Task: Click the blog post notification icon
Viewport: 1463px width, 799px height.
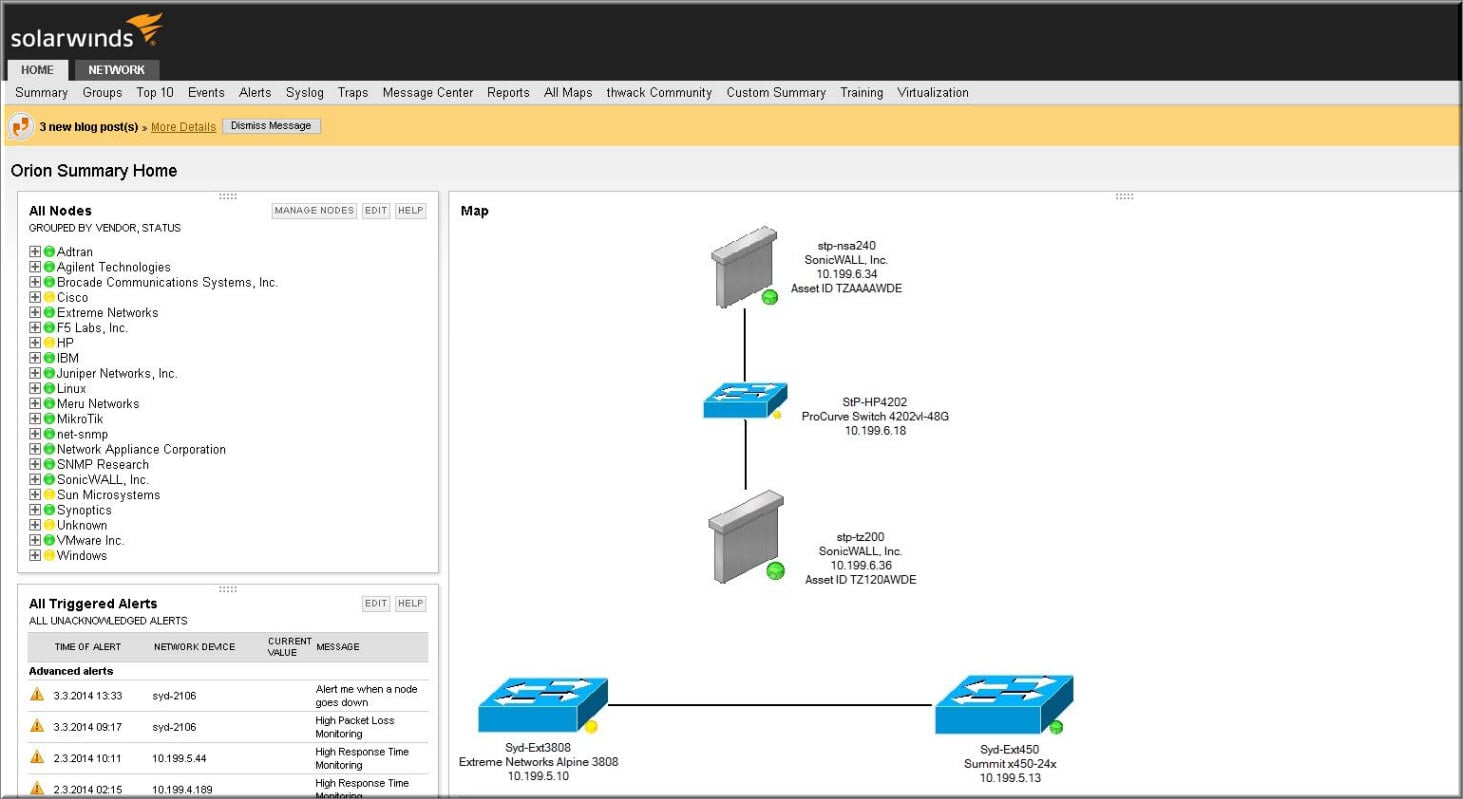Action: 21,127
